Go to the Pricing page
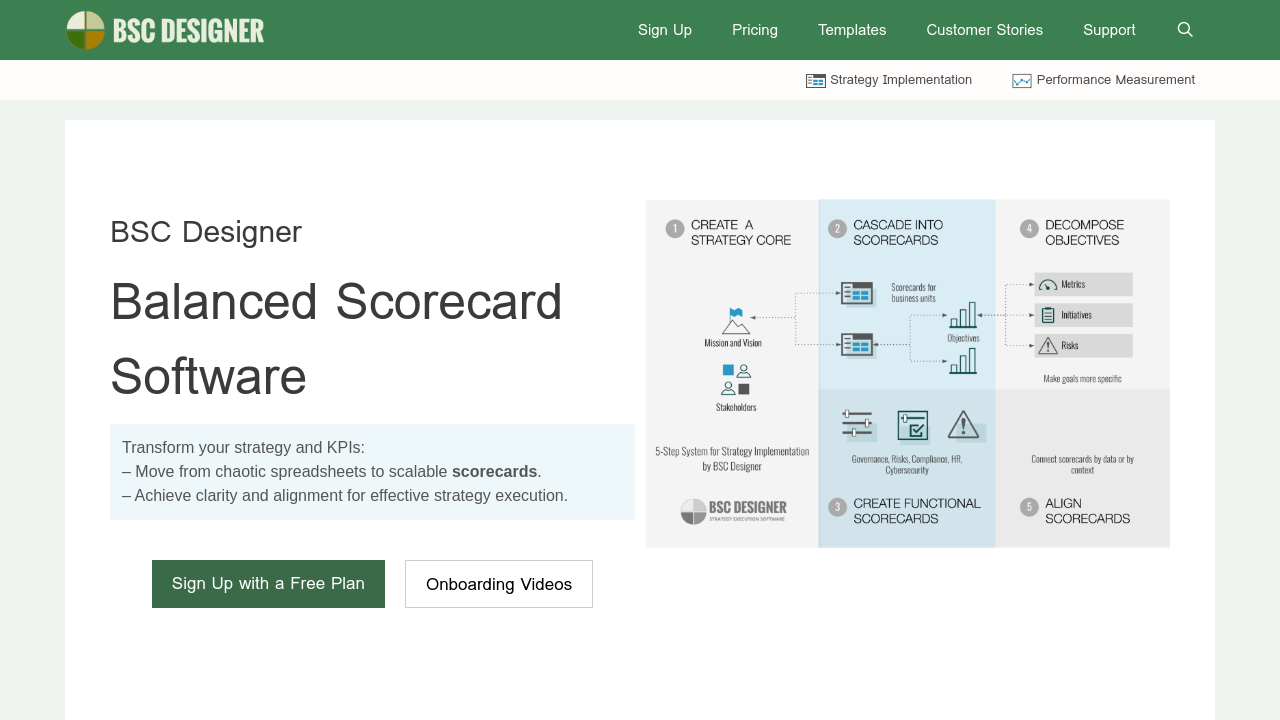 point(755,30)
